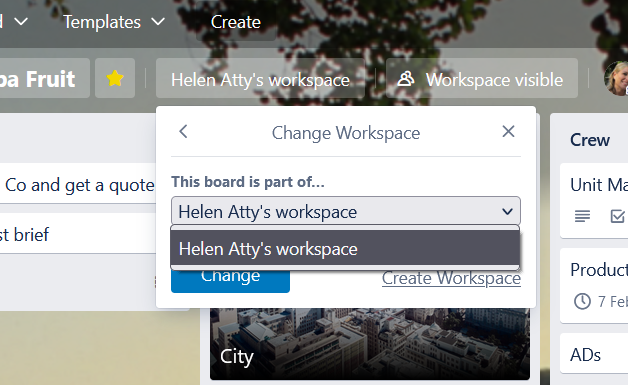Click the Create button in top bar

(x=236, y=22)
